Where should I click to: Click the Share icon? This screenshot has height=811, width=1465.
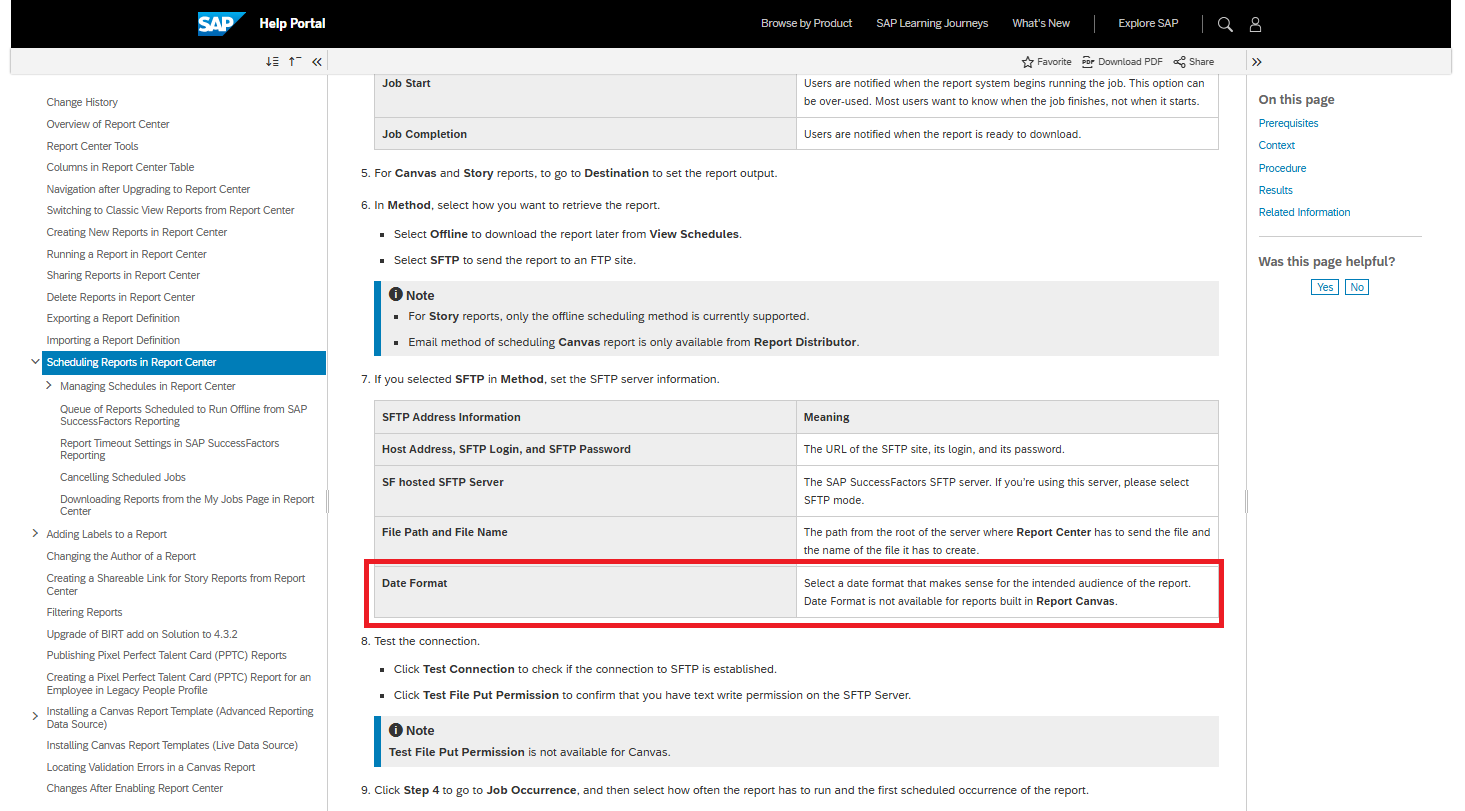tap(1180, 62)
